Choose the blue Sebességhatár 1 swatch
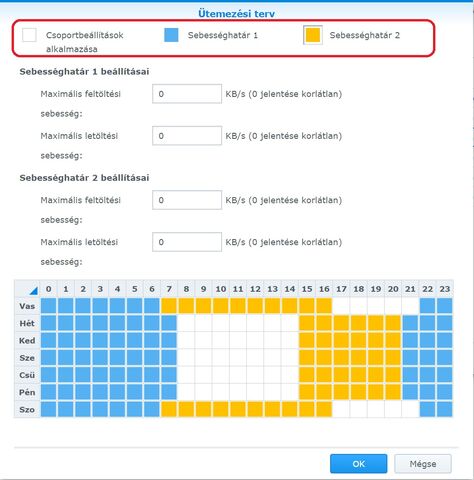The width and height of the screenshot is (474, 480). coord(171,35)
